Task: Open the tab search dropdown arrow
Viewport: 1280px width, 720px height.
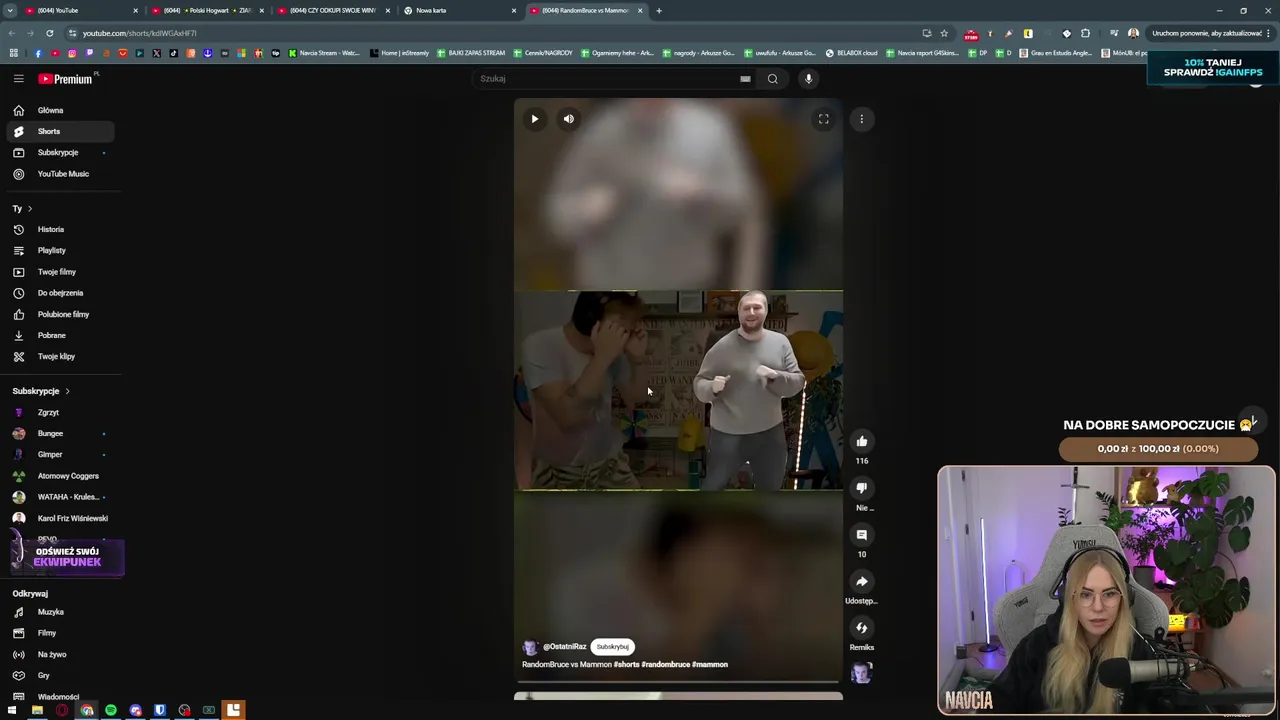Action: [x=10, y=10]
